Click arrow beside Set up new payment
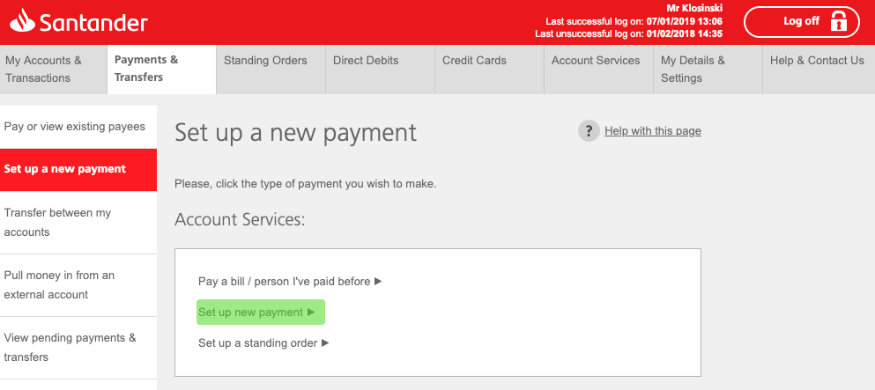Screen dimensions: 875x390 (311, 312)
